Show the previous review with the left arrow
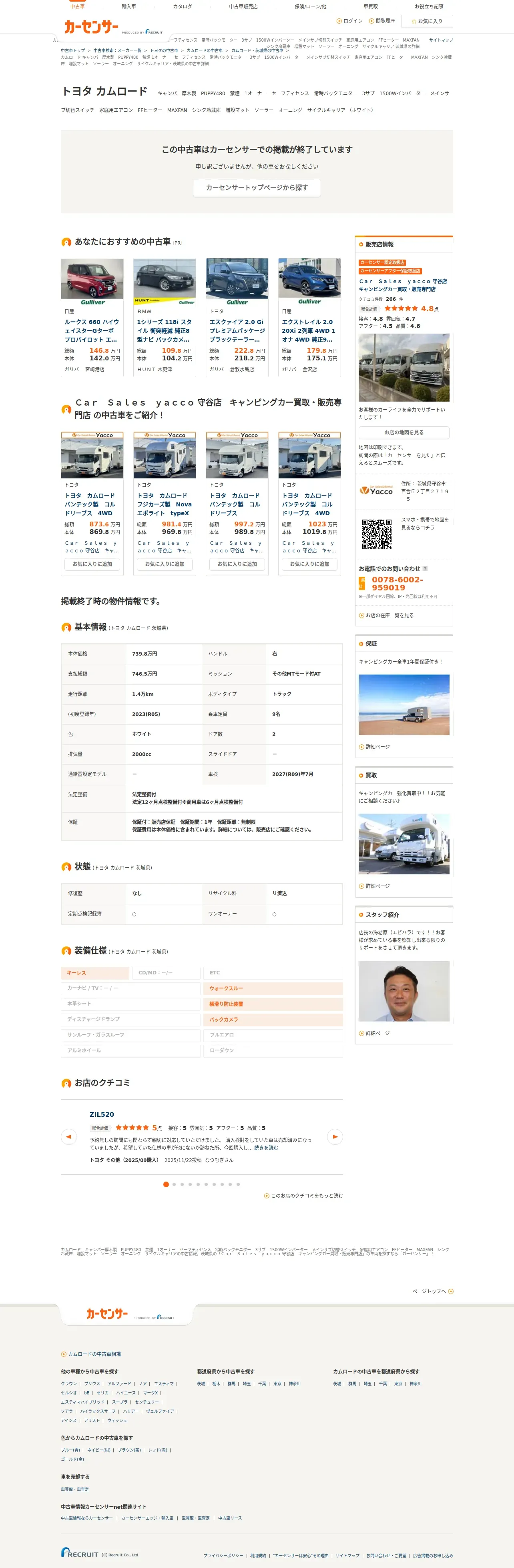Screen dimensions: 514x1568 tap(68, 1136)
